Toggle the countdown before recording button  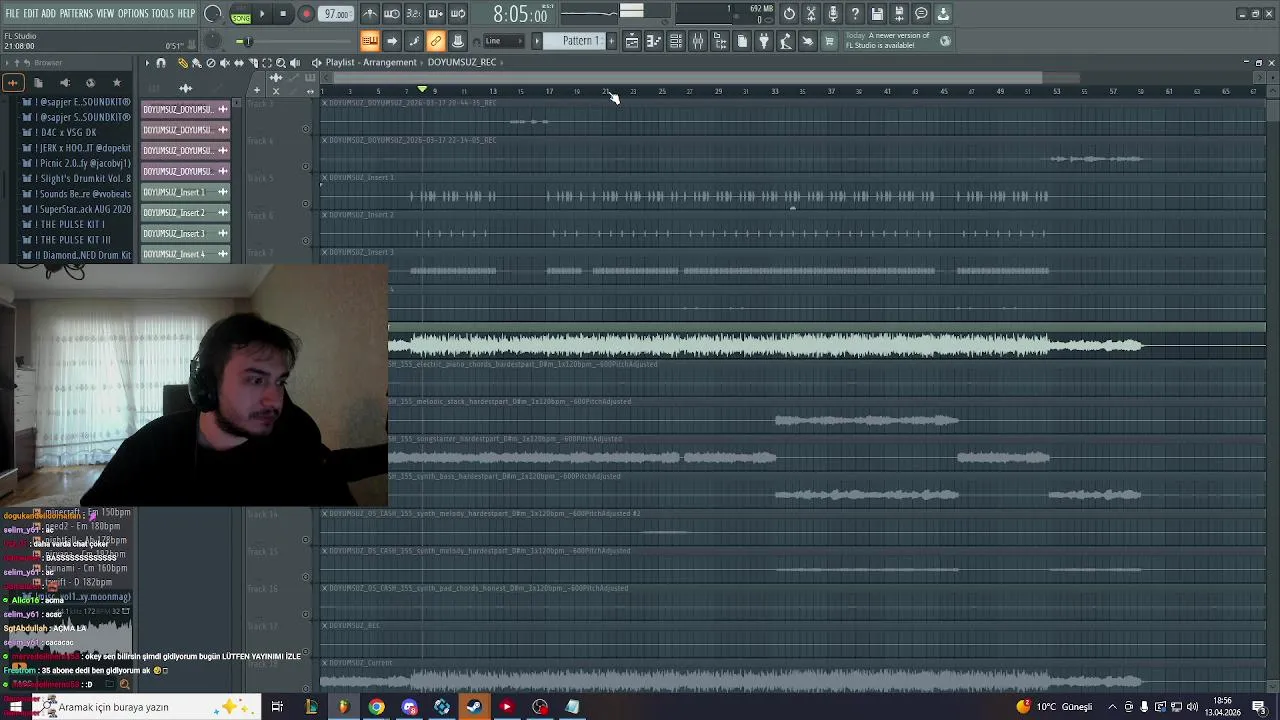coord(414,14)
